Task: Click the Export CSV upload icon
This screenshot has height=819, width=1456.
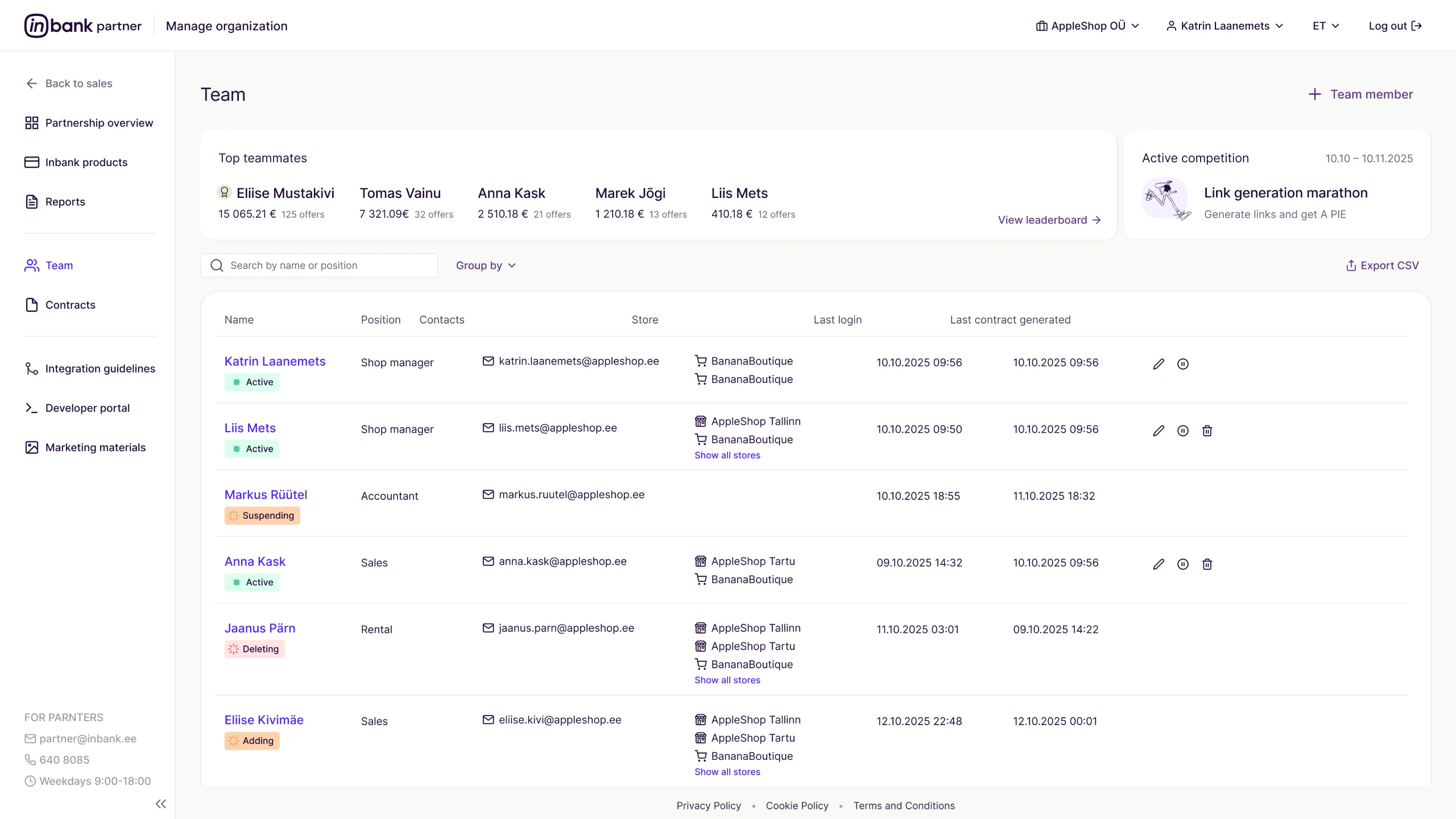Action: [1351, 266]
